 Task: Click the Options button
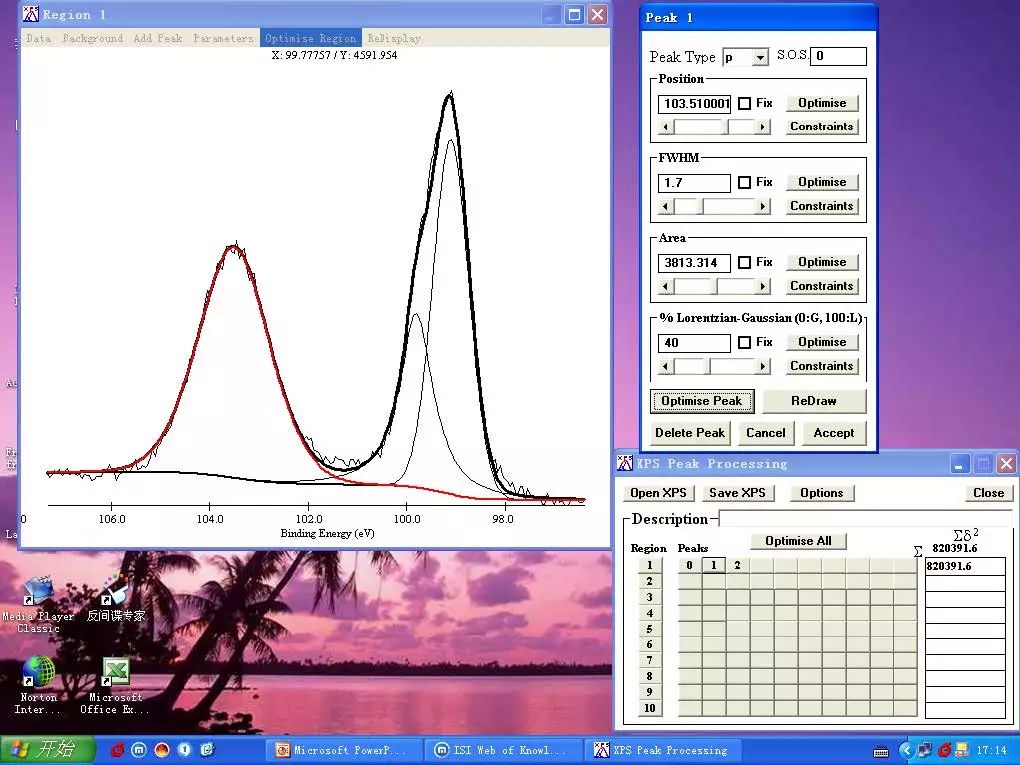tap(822, 492)
